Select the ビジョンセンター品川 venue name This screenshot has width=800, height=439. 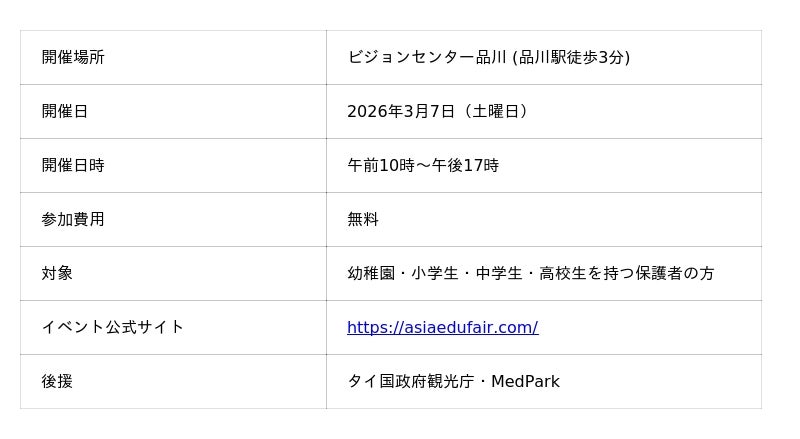click(427, 57)
